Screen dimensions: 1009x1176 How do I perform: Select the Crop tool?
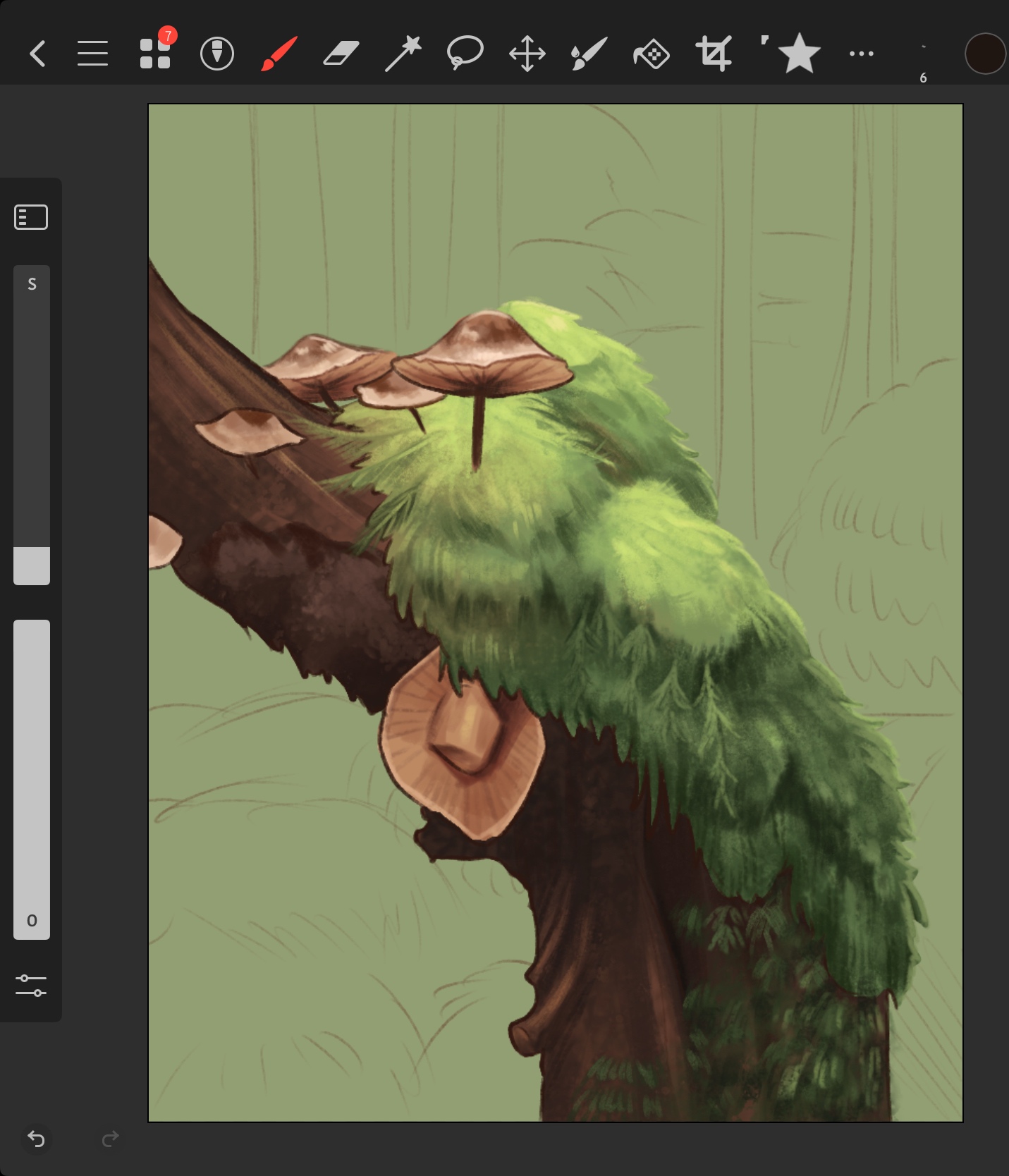[x=714, y=54]
